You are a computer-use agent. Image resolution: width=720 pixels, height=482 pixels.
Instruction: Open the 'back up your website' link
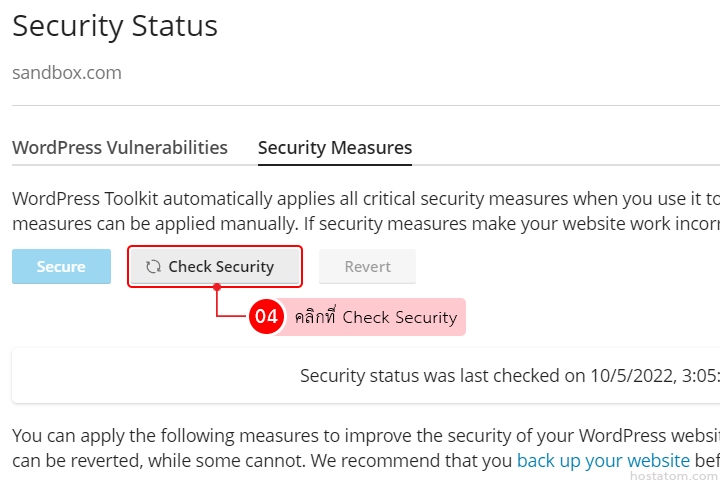click(x=603, y=461)
